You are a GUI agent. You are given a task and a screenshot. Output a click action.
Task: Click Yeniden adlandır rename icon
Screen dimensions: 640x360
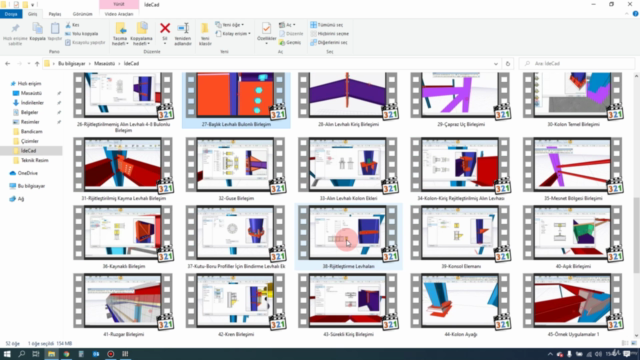point(183,28)
